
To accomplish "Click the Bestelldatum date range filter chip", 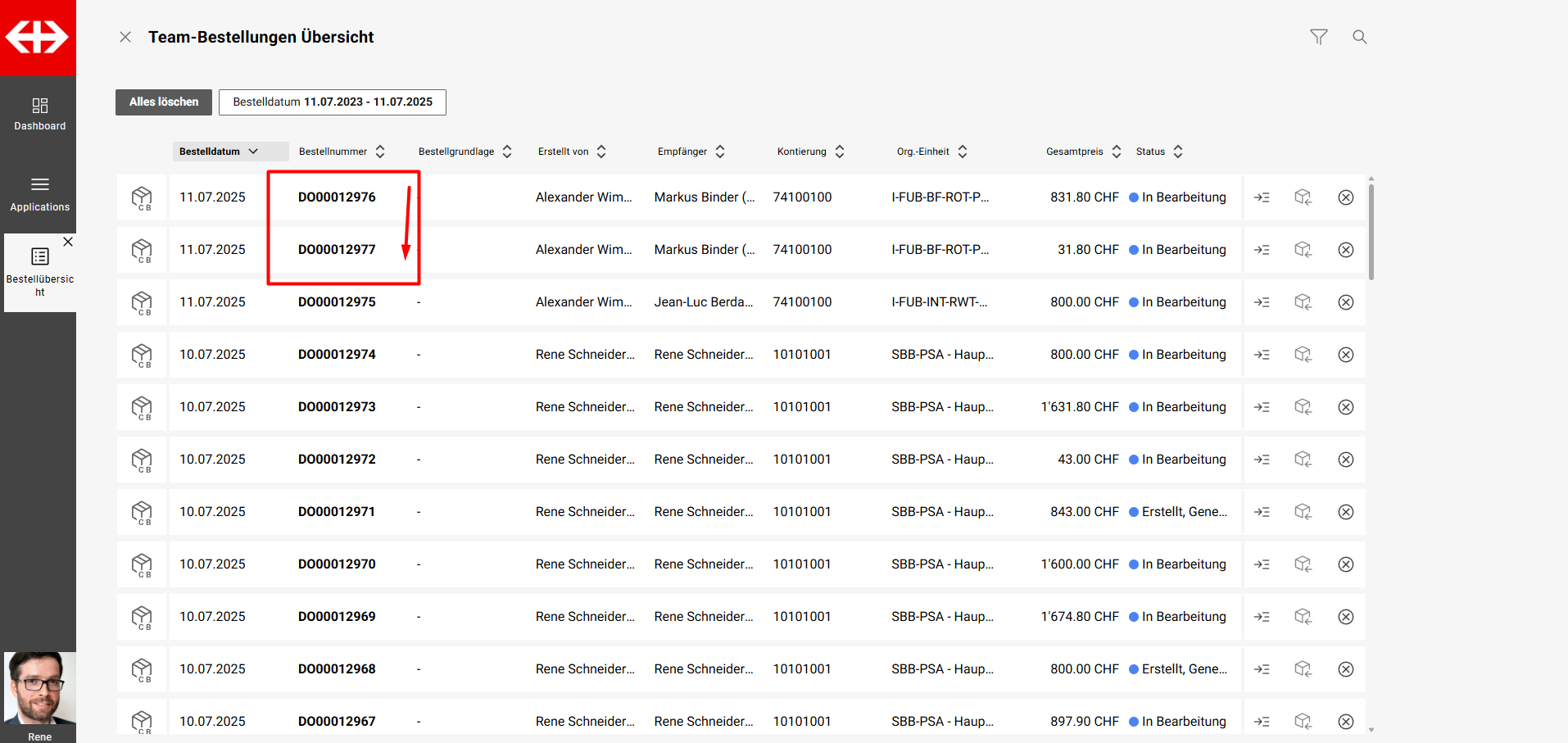I will coord(332,102).
